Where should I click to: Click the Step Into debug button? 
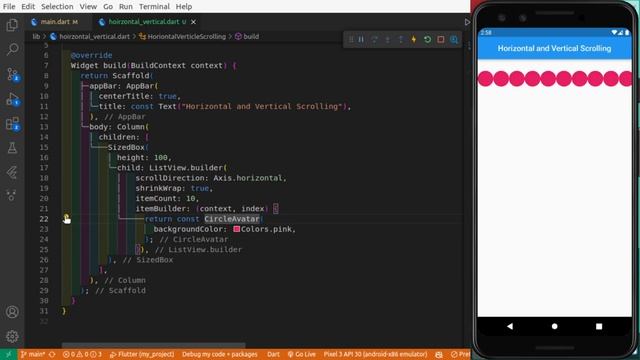(387, 40)
